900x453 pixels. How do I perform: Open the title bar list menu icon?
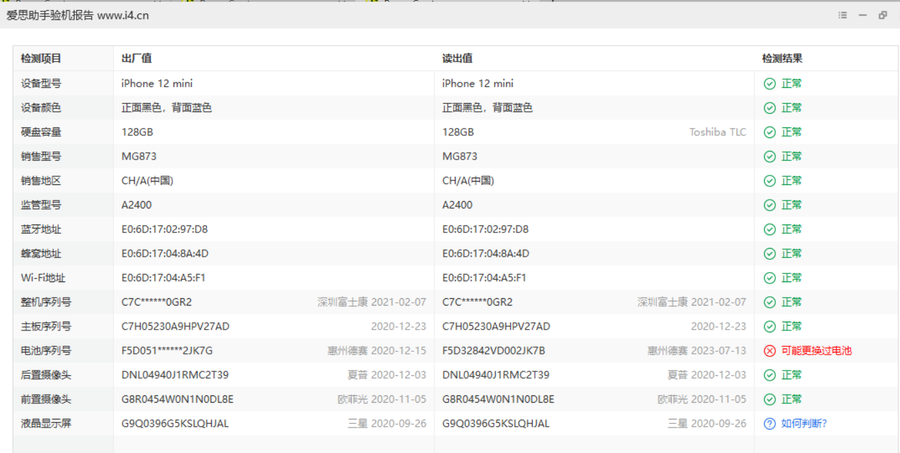[842, 16]
